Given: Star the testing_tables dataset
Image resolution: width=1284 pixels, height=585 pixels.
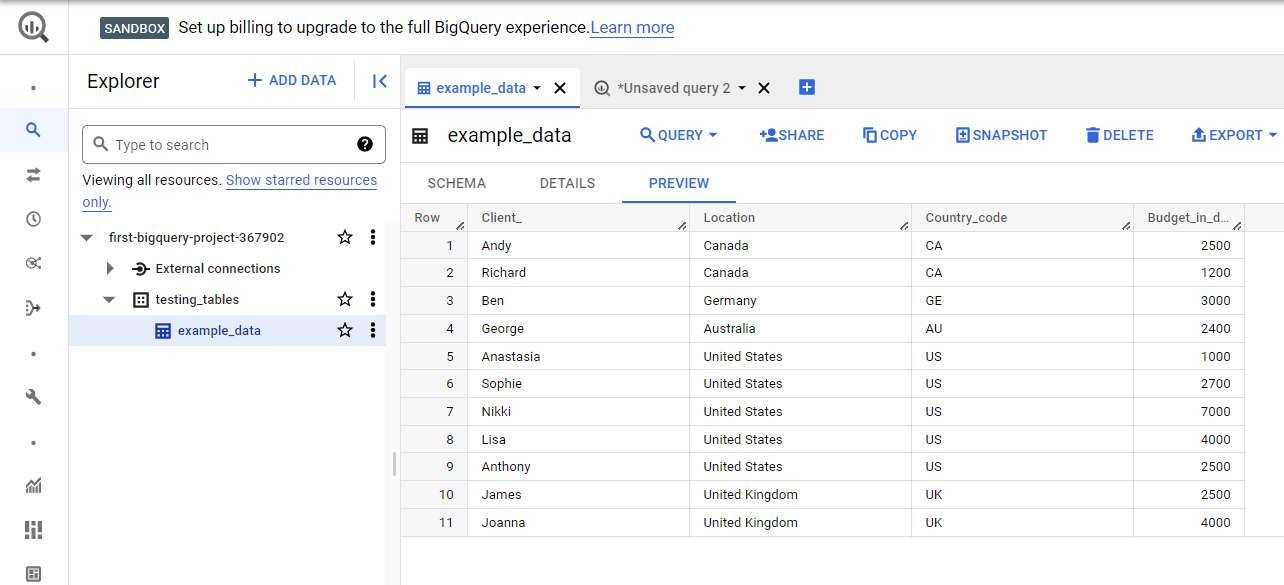Looking at the screenshot, I should 345,299.
